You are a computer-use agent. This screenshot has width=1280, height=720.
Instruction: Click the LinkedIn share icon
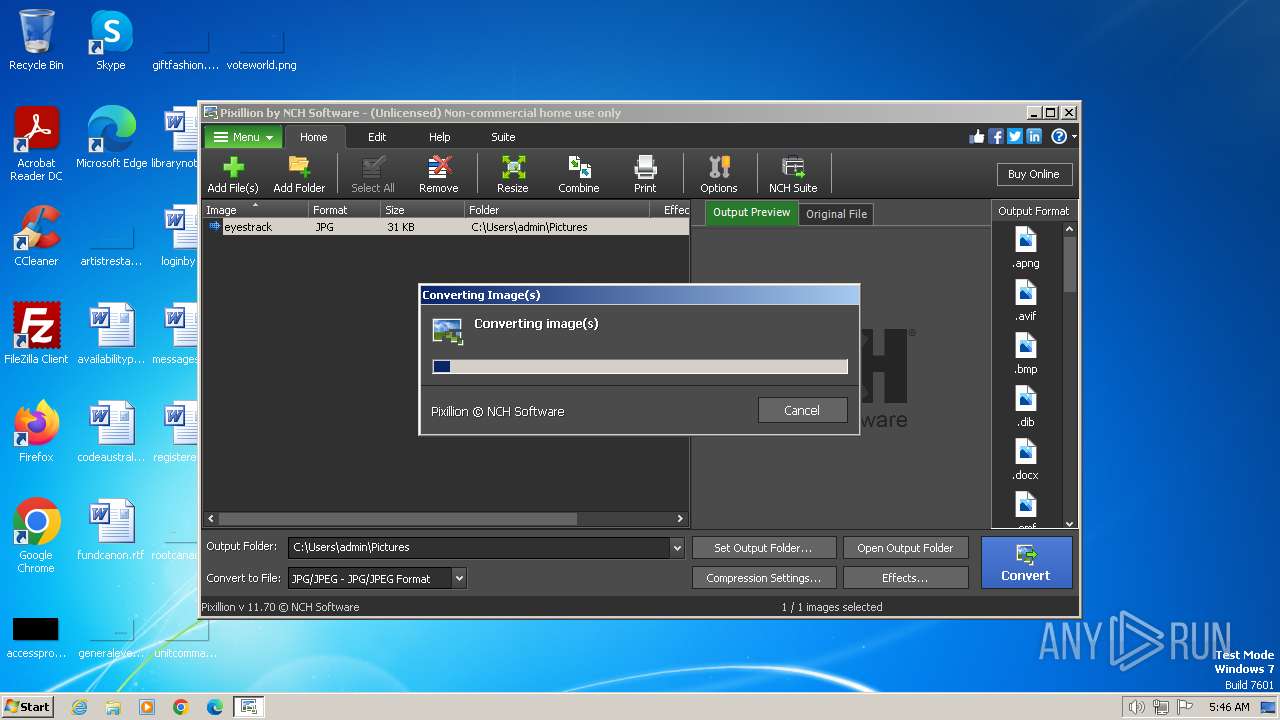(1034, 137)
